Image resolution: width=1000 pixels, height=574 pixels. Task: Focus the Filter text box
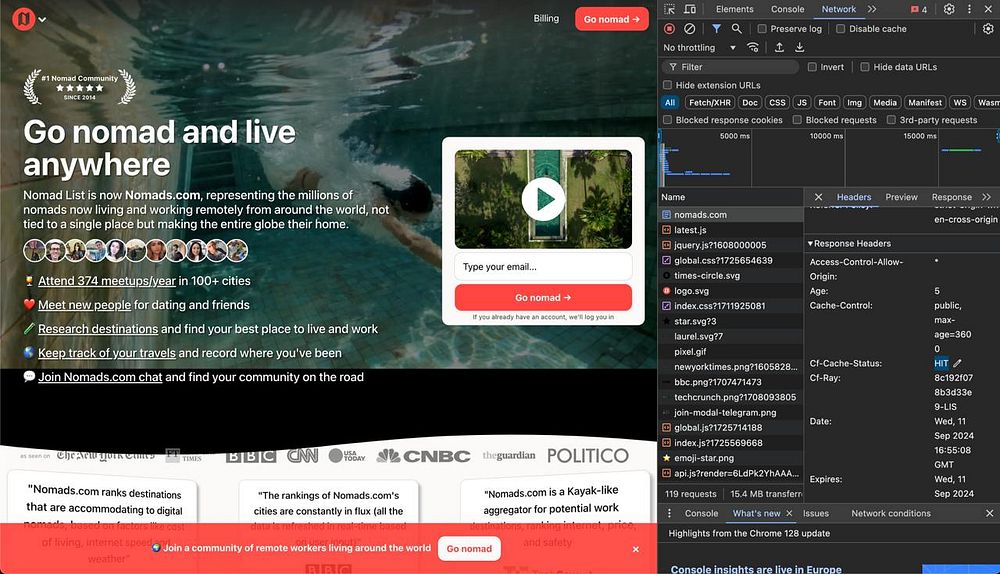730,67
